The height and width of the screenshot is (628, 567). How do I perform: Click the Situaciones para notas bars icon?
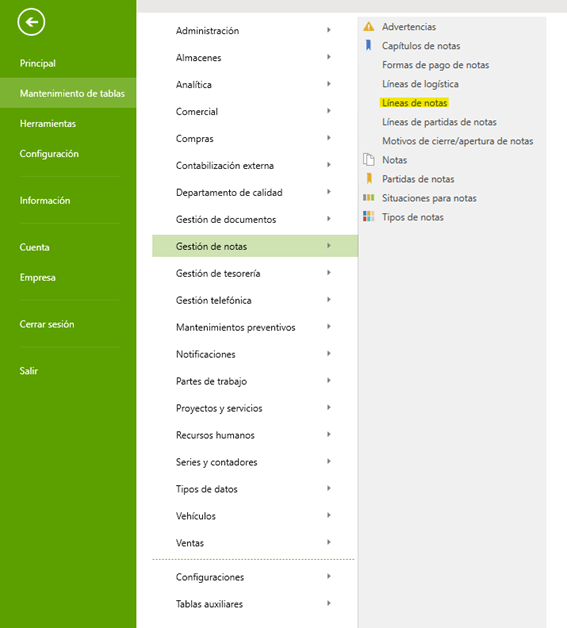coord(368,198)
